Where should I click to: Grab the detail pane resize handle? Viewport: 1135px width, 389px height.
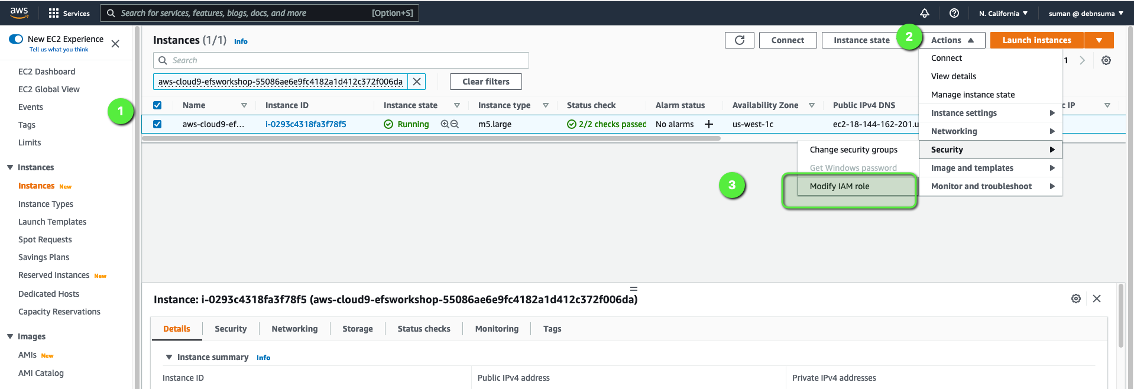pos(633,289)
